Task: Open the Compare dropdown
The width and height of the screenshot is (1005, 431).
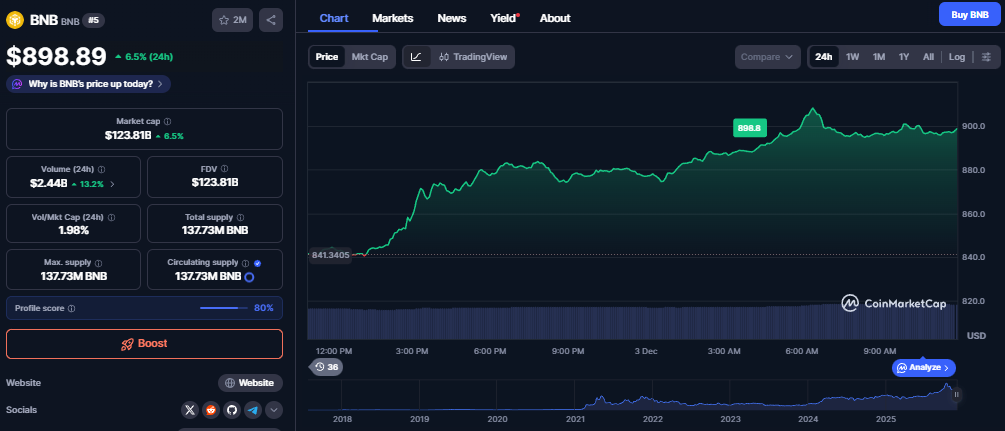Action: click(x=768, y=57)
